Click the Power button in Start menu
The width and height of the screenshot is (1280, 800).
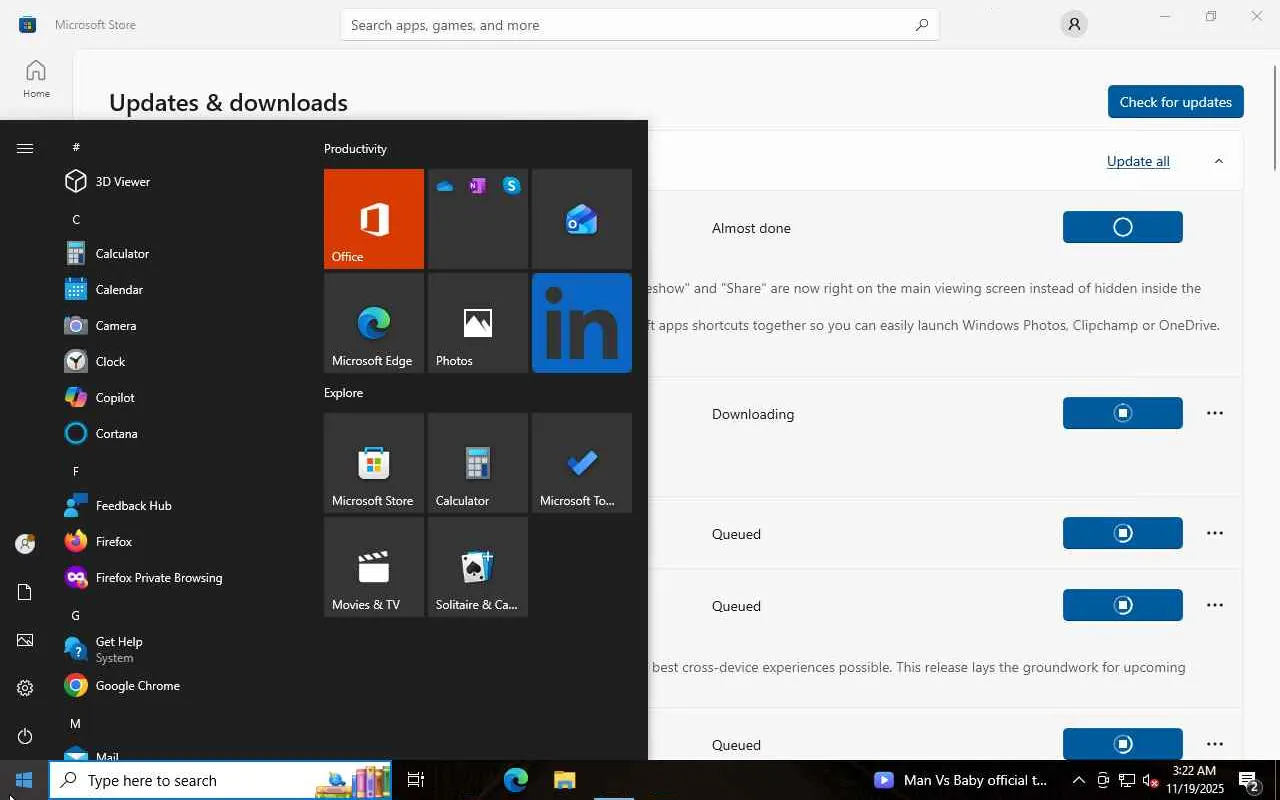coord(25,736)
